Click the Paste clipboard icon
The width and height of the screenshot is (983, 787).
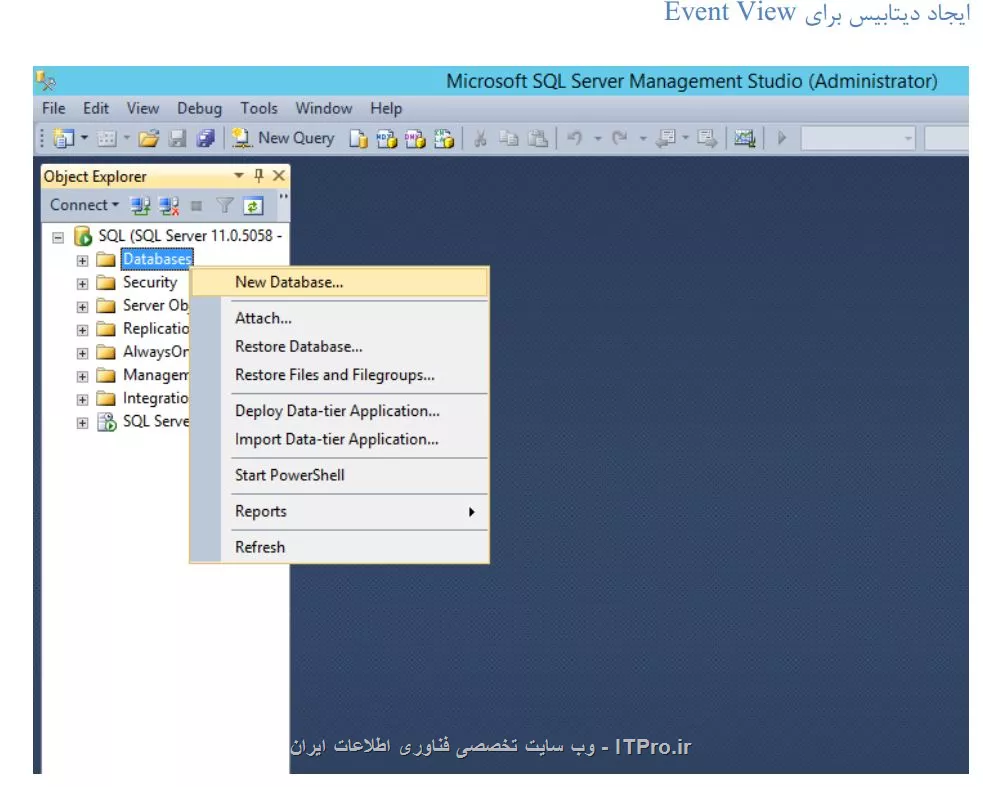click(x=538, y=138)
